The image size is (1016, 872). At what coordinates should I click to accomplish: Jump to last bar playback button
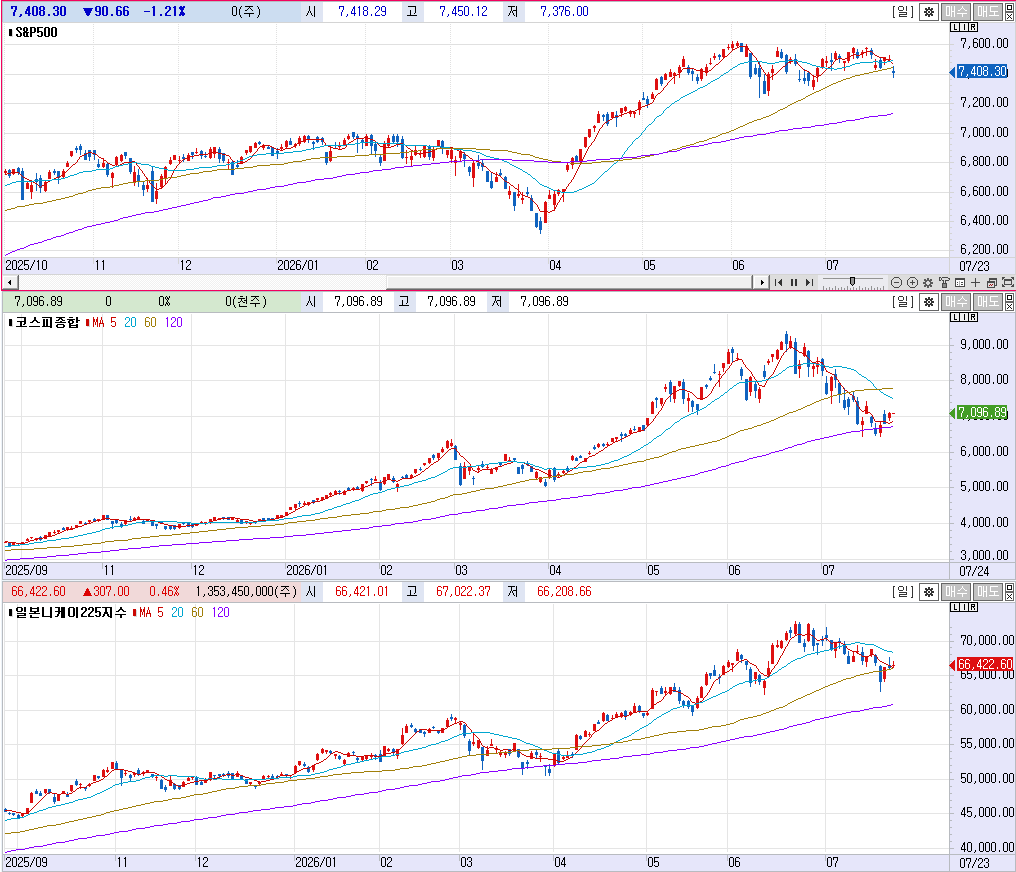(809, 282)
